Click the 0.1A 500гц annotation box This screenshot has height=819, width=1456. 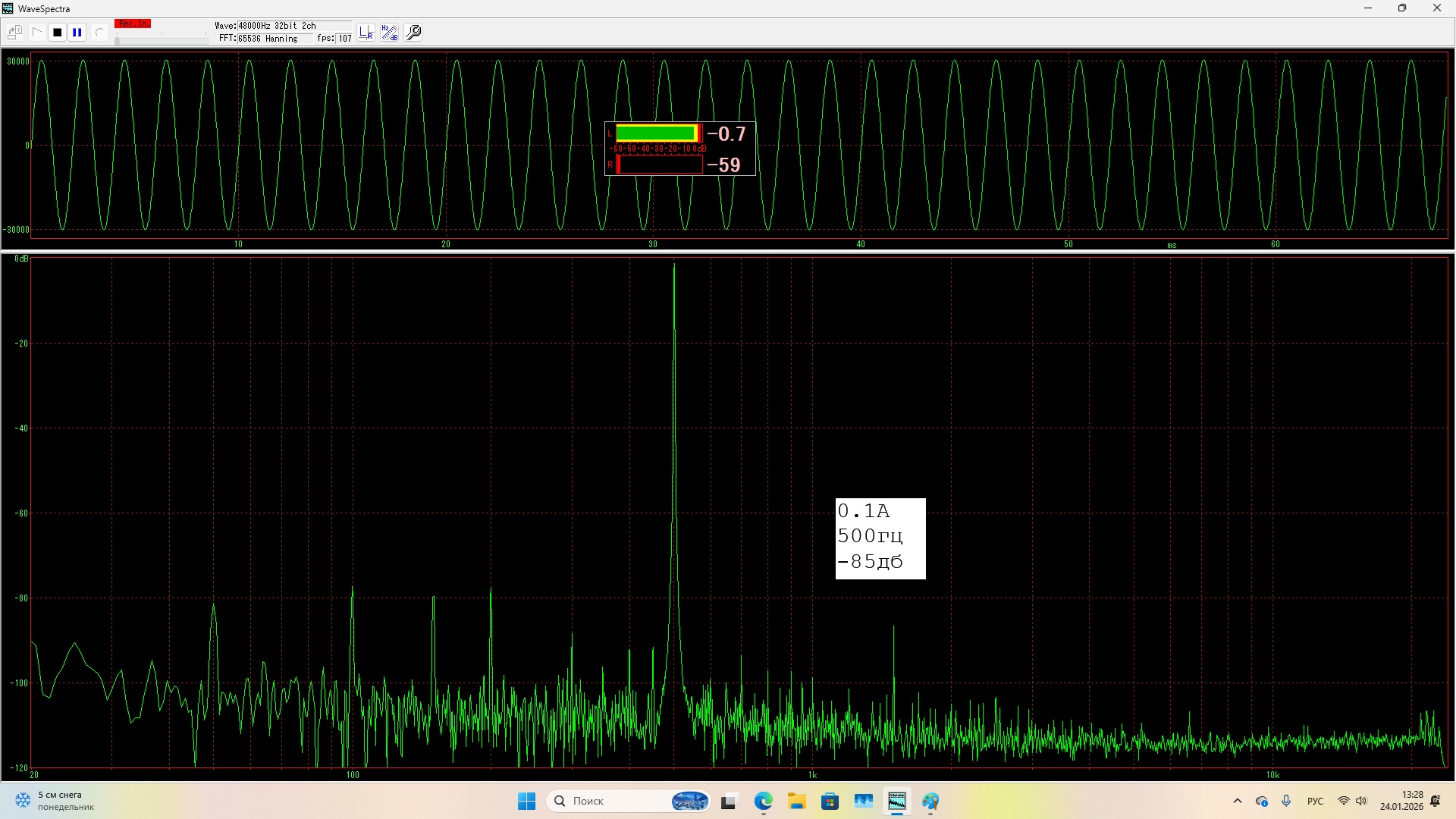(x=880, y=538)
